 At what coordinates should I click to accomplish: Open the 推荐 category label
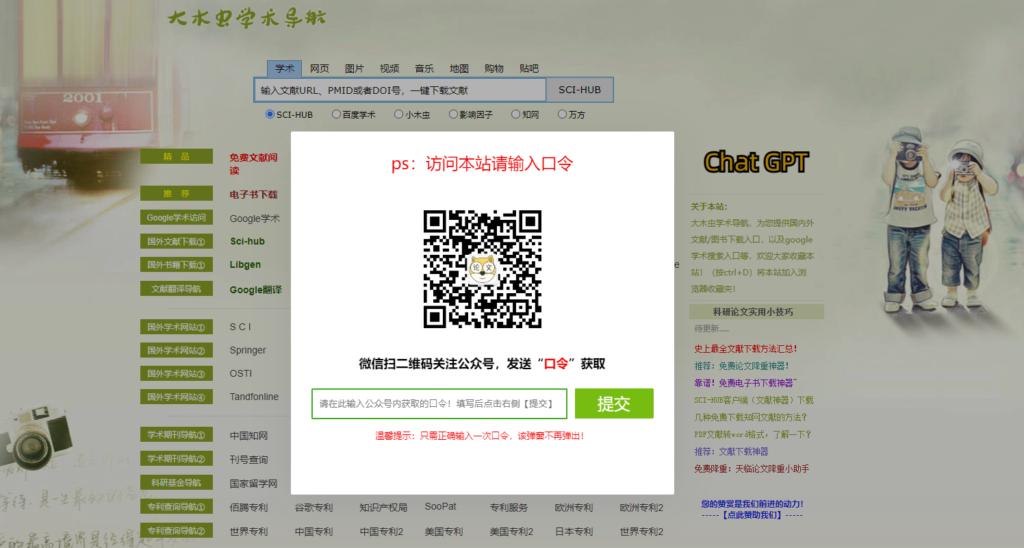[x=176, y=194]
